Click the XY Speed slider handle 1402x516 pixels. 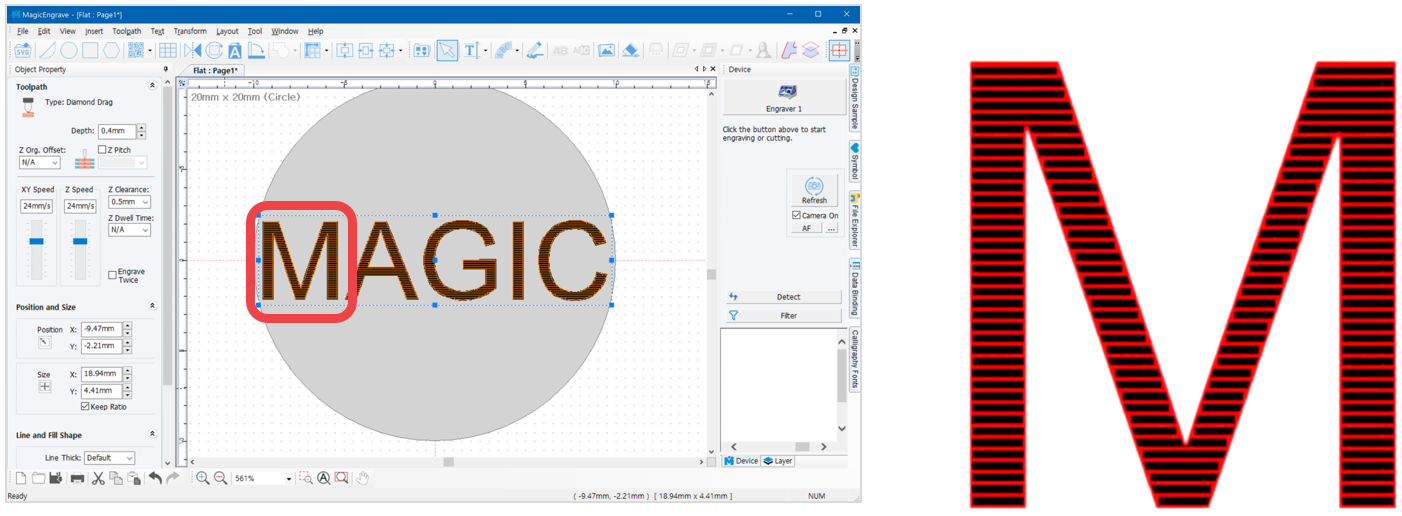click(x=37, y=242)
